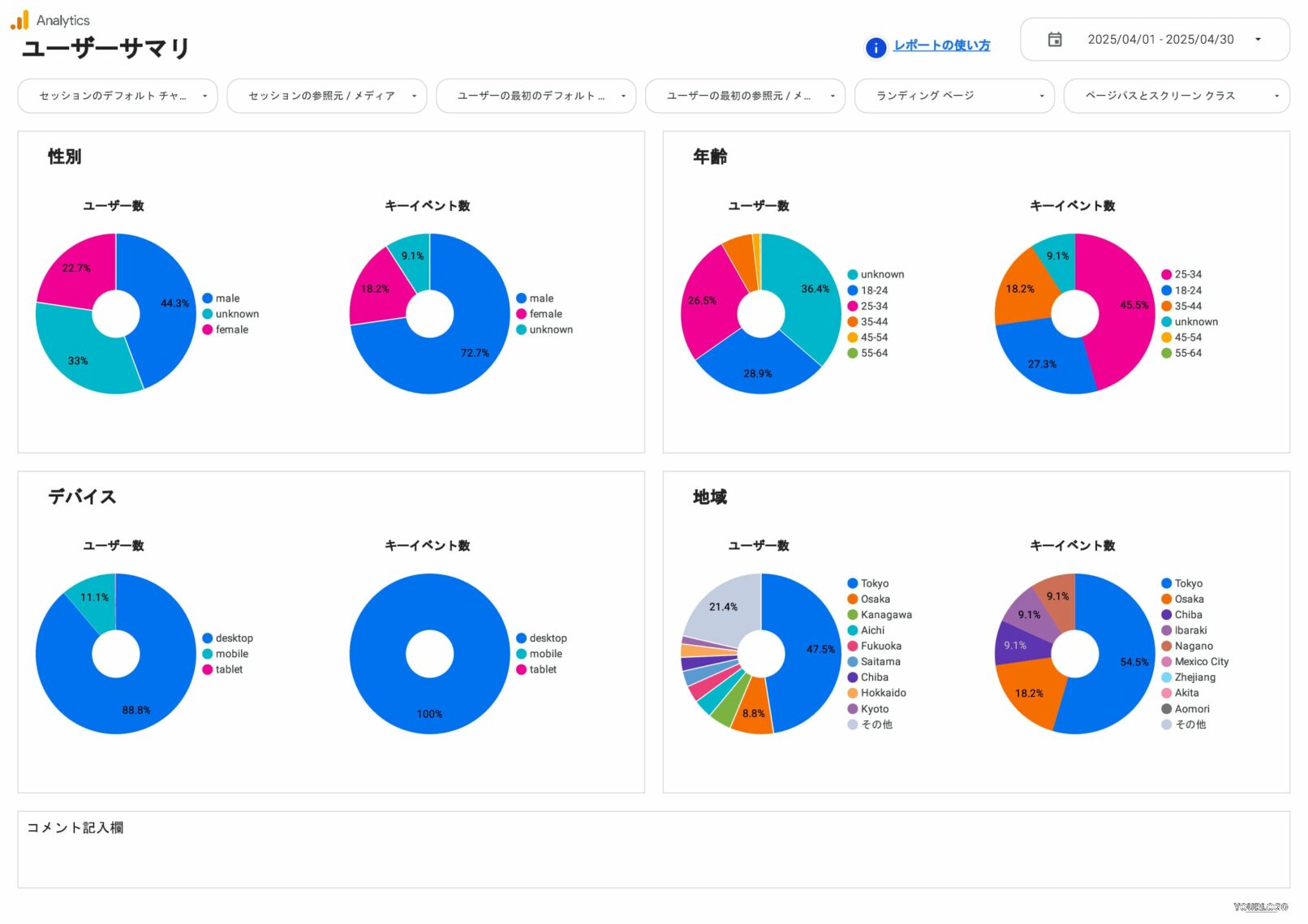Image resolution: width=1308 pixels, height=924 pixels.
Task: Click the blue info icon beside レポートの使い方
Action: click(876, 48)
